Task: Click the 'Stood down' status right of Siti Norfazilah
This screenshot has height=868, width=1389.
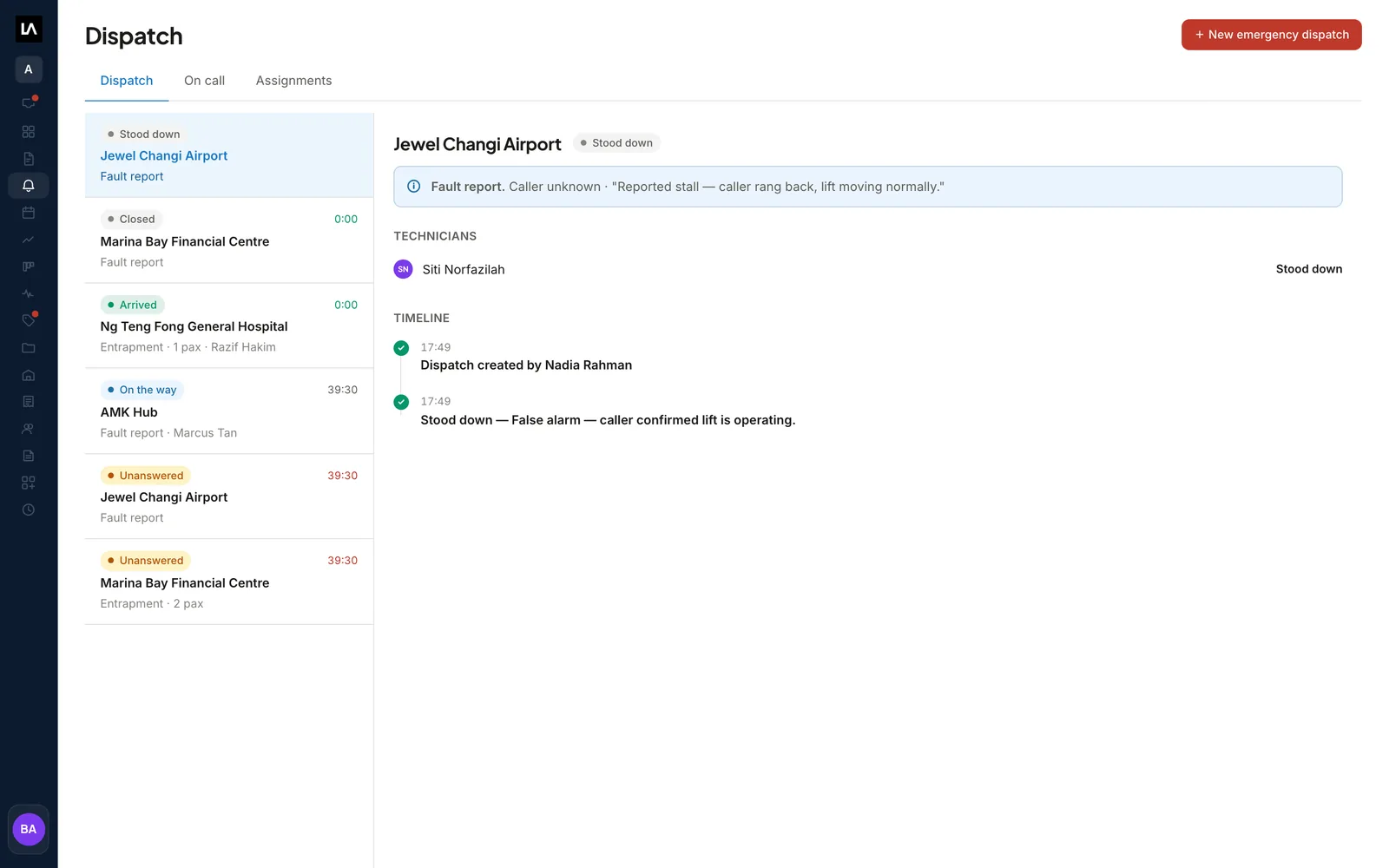Action: click(1309, 269)
